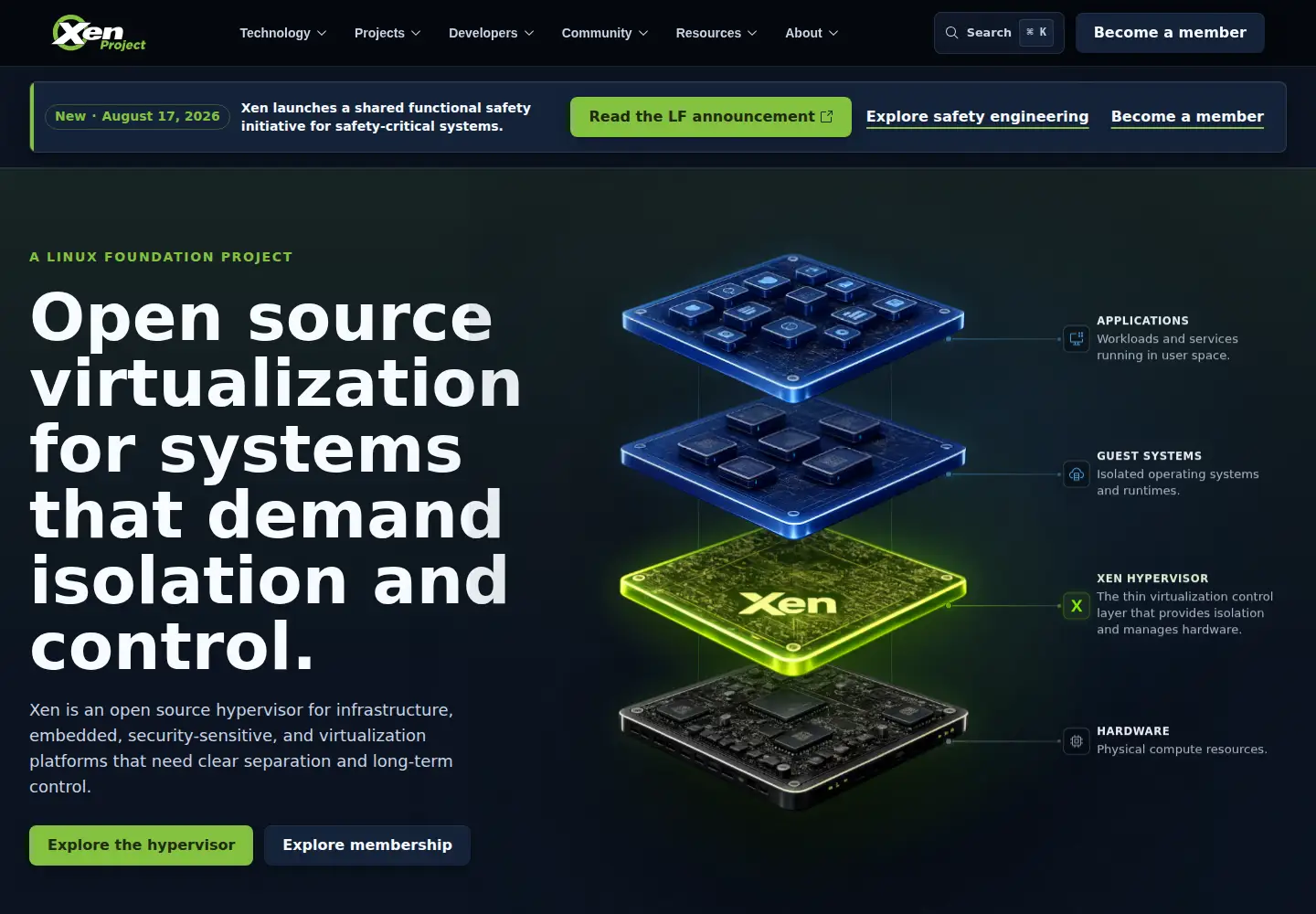This screenshot has height=914, width=1316.
Task: Click the Applications layer icon
Action: point(1077,339)
